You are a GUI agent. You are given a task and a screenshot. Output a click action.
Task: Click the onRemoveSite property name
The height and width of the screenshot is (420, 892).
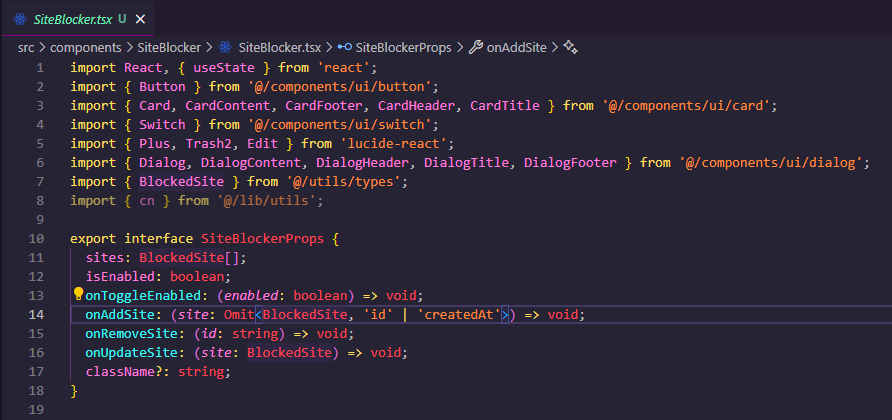tap(131, 333)
